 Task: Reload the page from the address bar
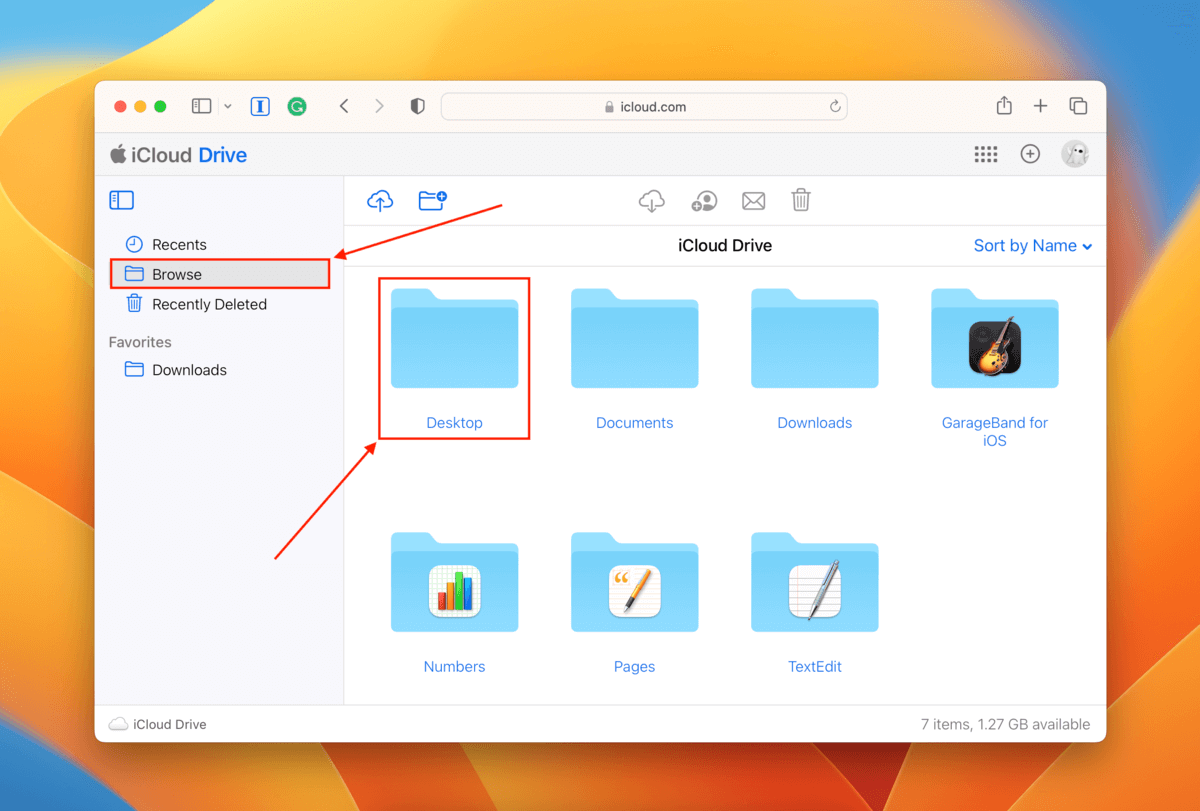835,107
